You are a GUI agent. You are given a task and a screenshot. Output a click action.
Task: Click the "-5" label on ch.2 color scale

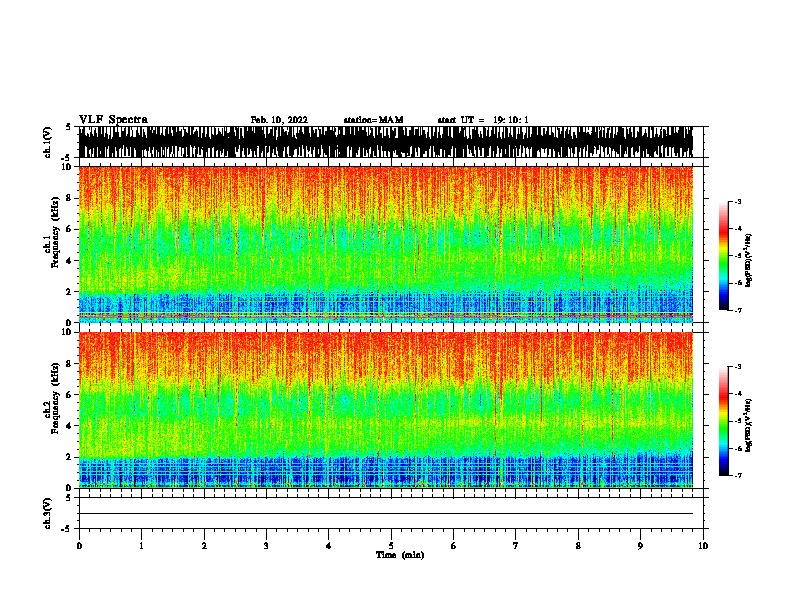737,421
